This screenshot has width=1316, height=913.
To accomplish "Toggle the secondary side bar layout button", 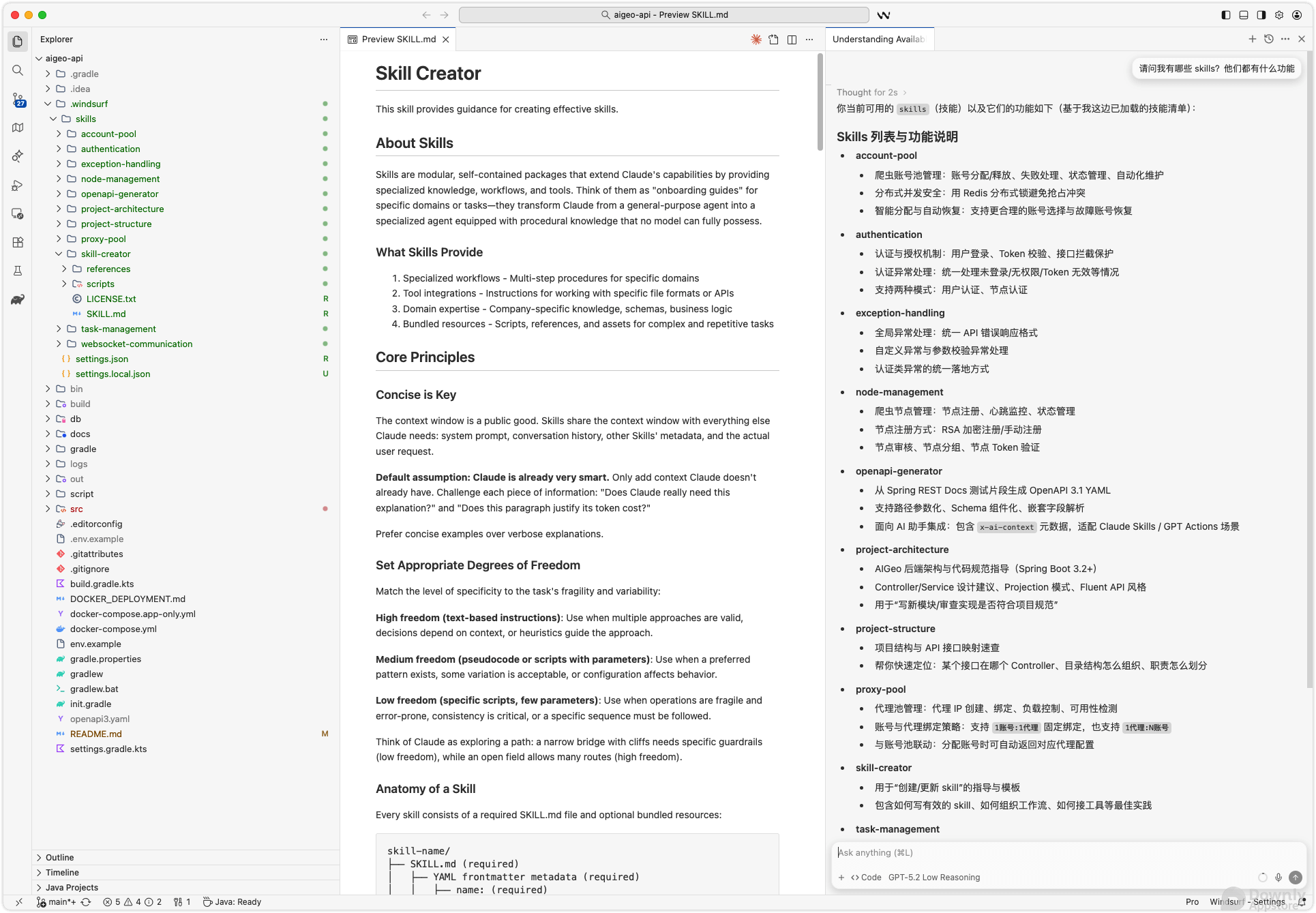I will click(1261, 14).
